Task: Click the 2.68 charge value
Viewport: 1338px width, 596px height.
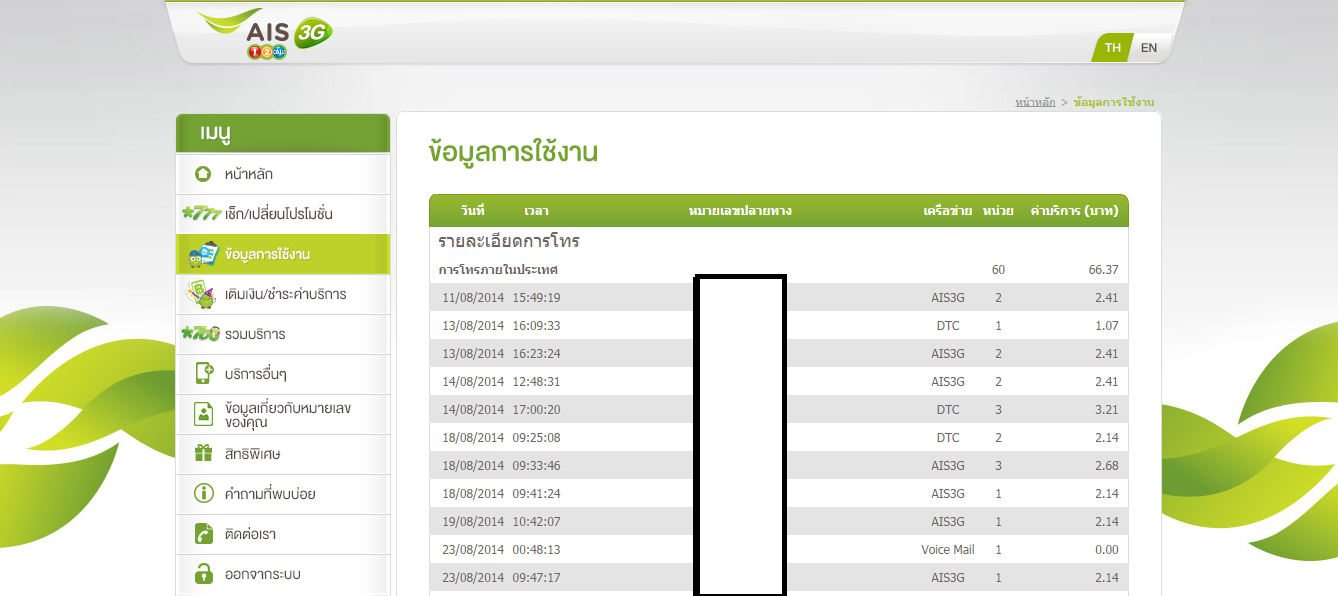Action: tap(1106, 466)
